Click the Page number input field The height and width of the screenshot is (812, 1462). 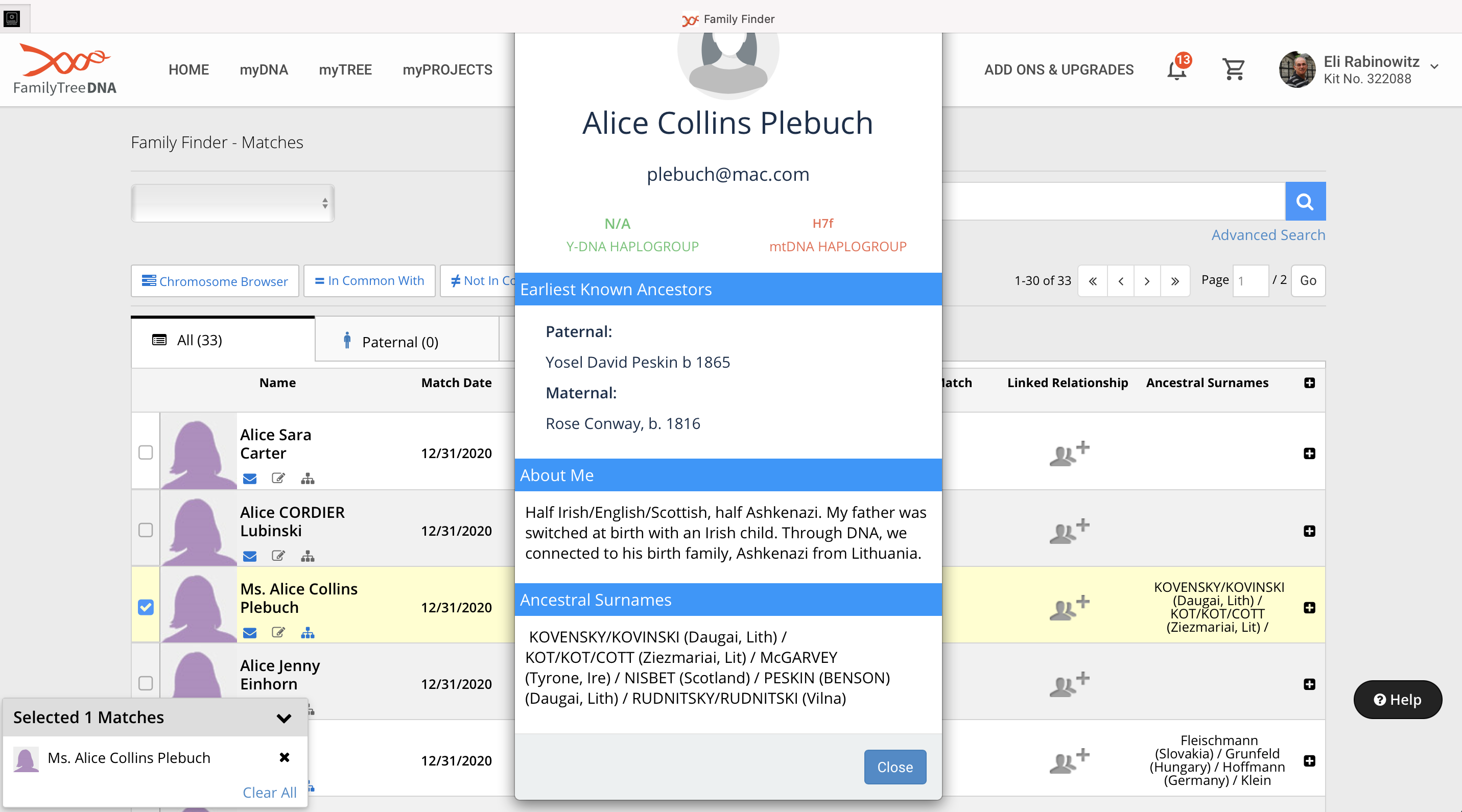click(1249, 281)
